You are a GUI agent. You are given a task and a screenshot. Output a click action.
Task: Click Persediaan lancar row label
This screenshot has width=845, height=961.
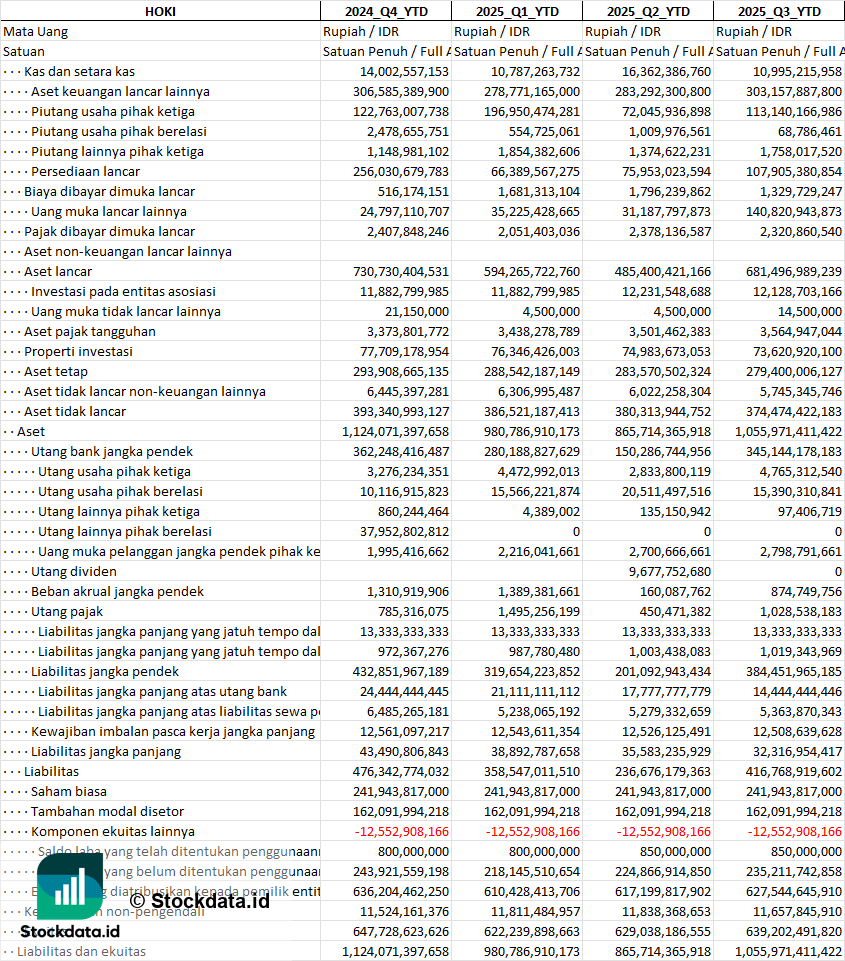coord(85,172)
